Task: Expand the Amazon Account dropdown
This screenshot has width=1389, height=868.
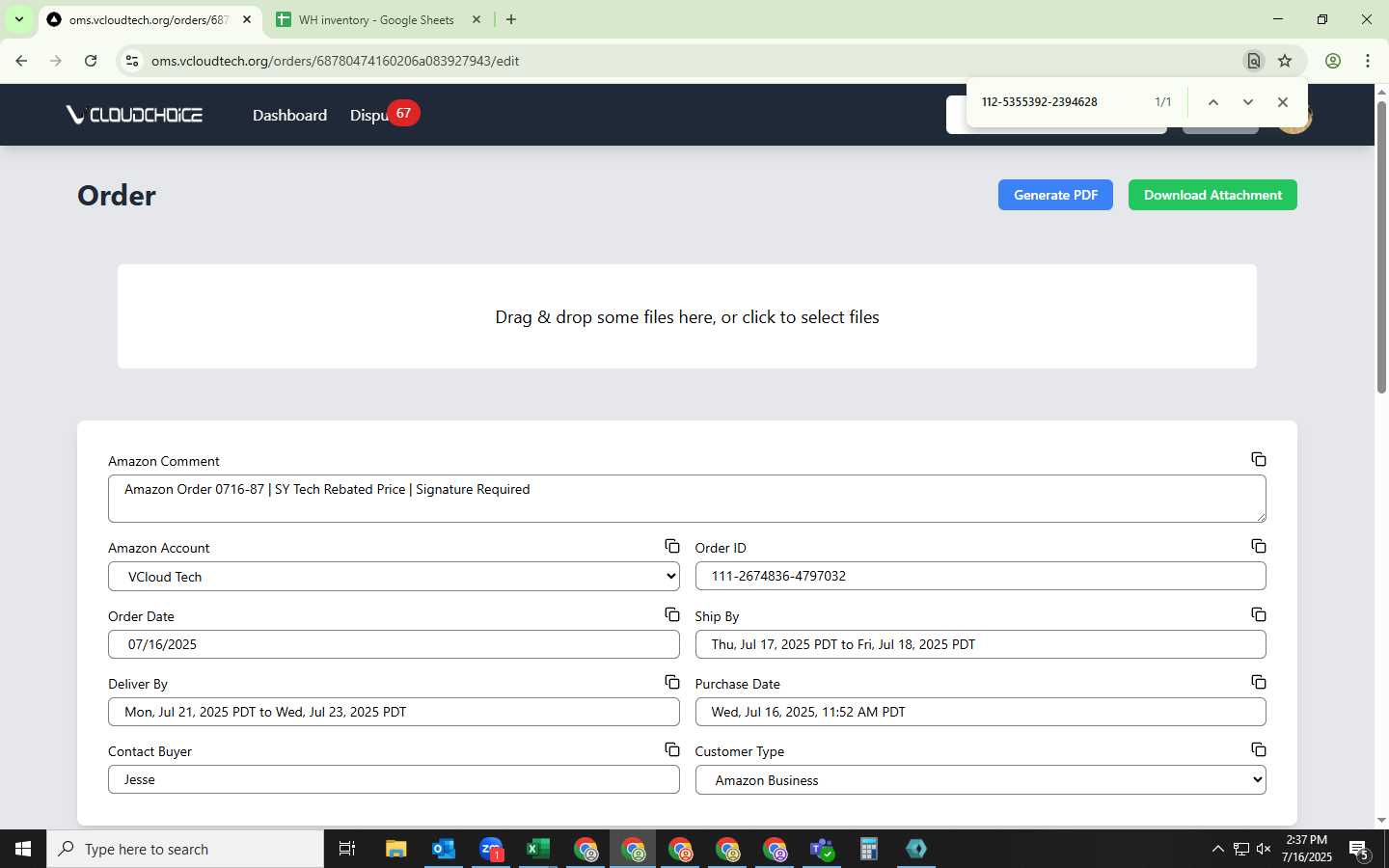Action: [394, 577]
